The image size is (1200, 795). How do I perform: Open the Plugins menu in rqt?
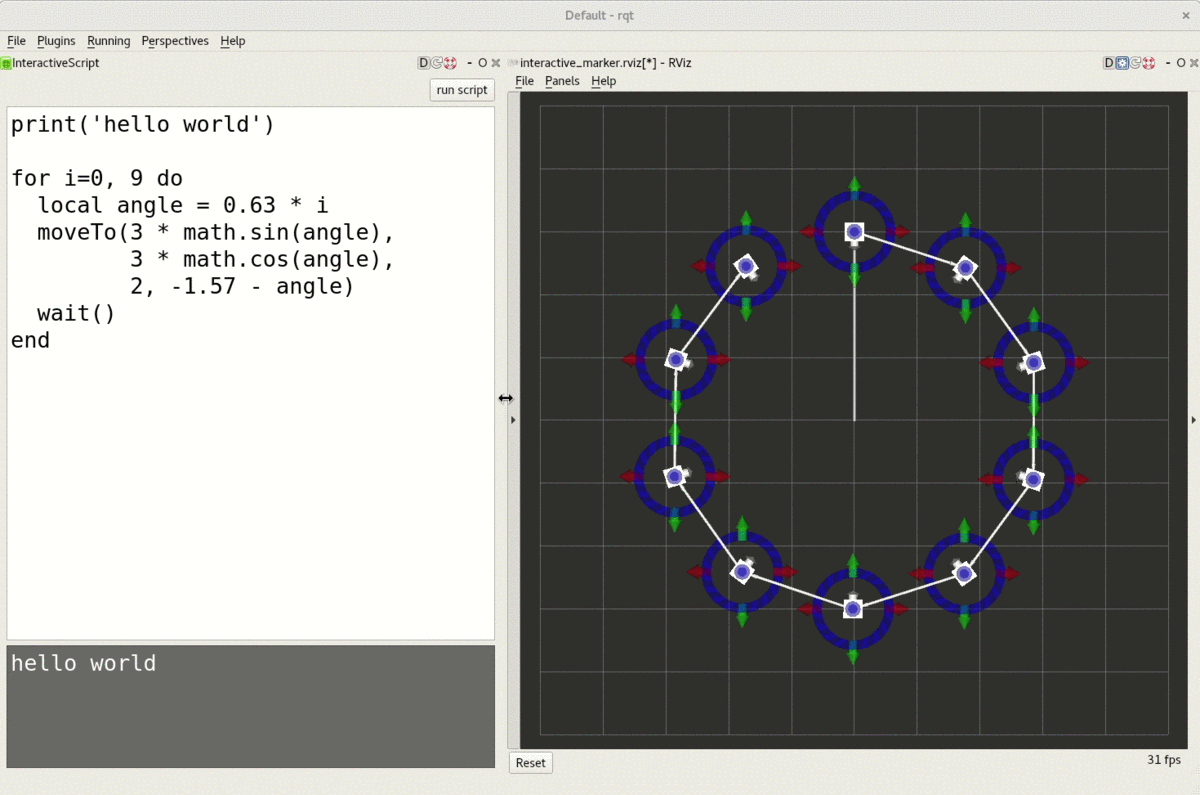tap(56, 41)
